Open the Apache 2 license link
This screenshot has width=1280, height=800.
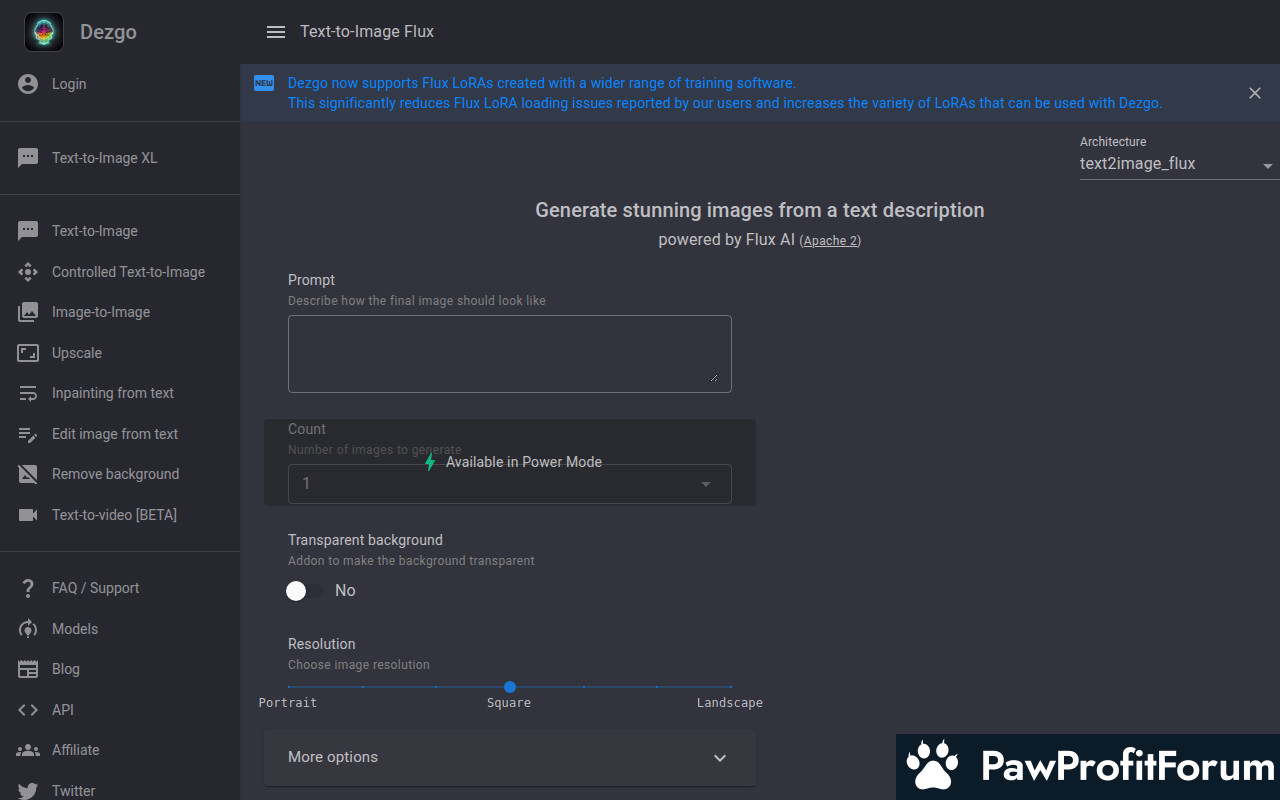click(x=831, y=241)
